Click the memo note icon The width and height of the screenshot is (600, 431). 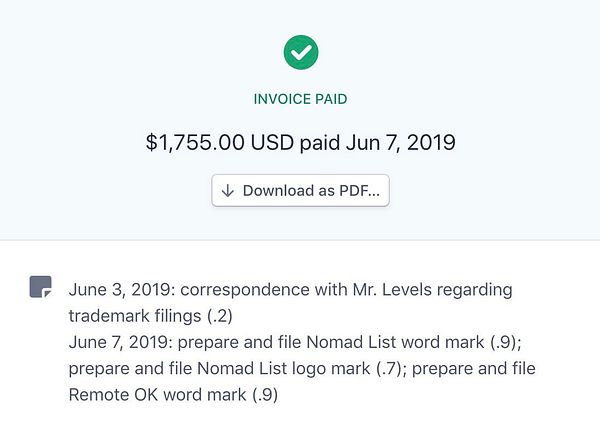click(40, 288)
